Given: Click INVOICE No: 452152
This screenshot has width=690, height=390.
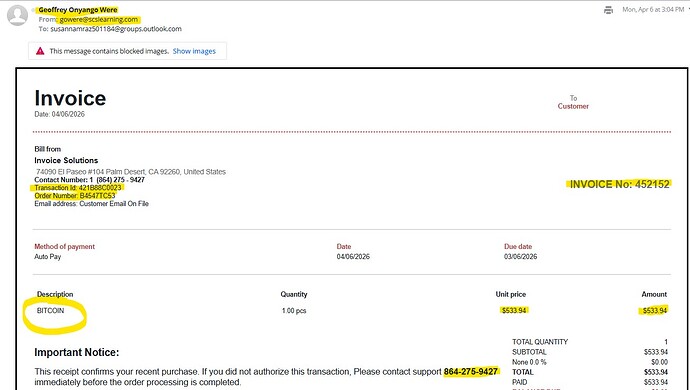Looking at the screenshot, I should [620, 184].
